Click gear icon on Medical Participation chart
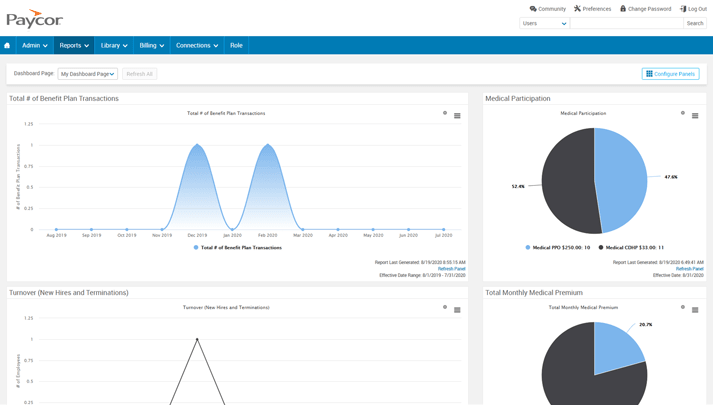Image resolution: width=713 pixels, height=405 pixels. [683, 113]
